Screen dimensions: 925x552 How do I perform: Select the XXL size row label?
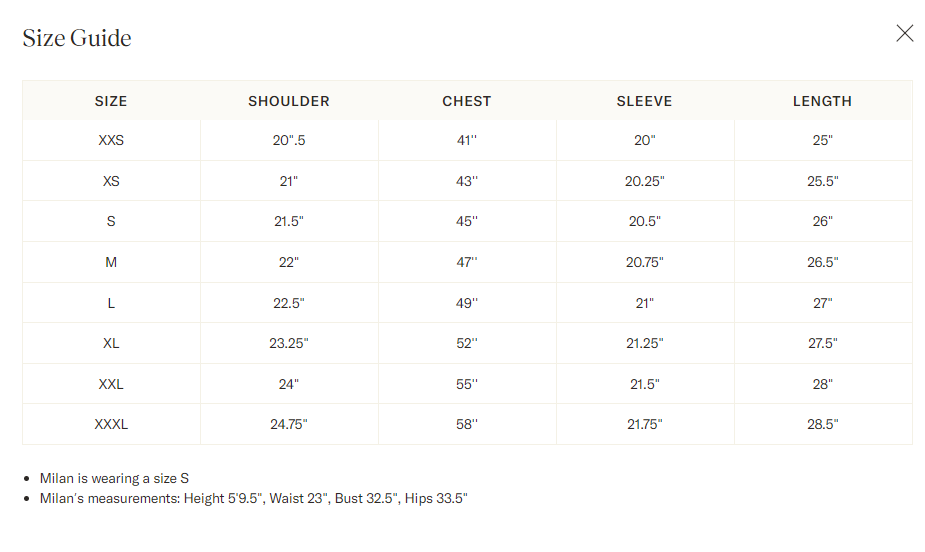tap(111, 384)
